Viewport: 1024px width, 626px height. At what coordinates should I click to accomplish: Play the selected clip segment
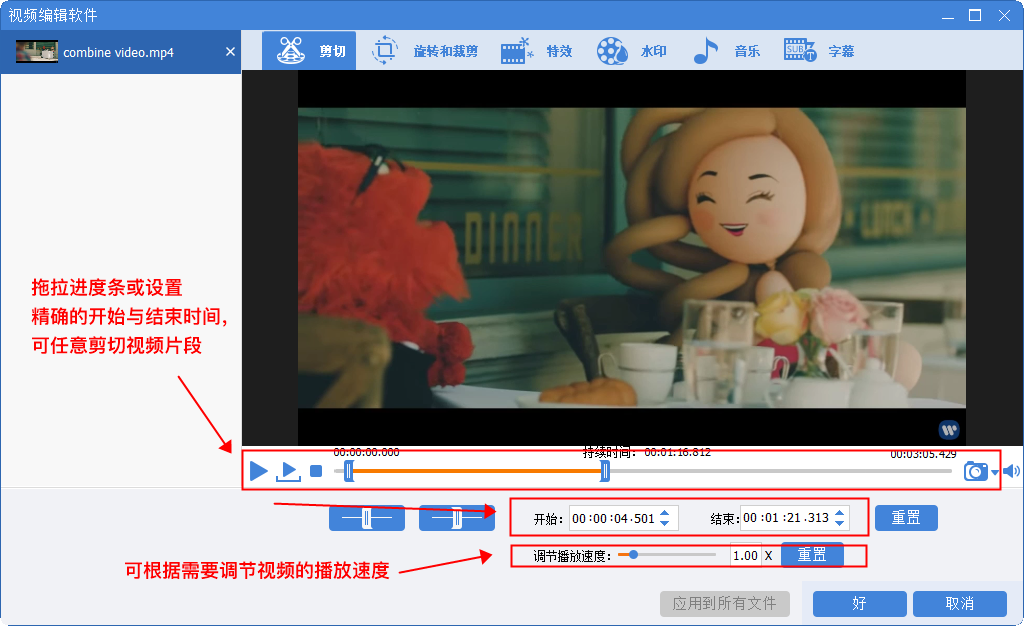tap(288, 471)
